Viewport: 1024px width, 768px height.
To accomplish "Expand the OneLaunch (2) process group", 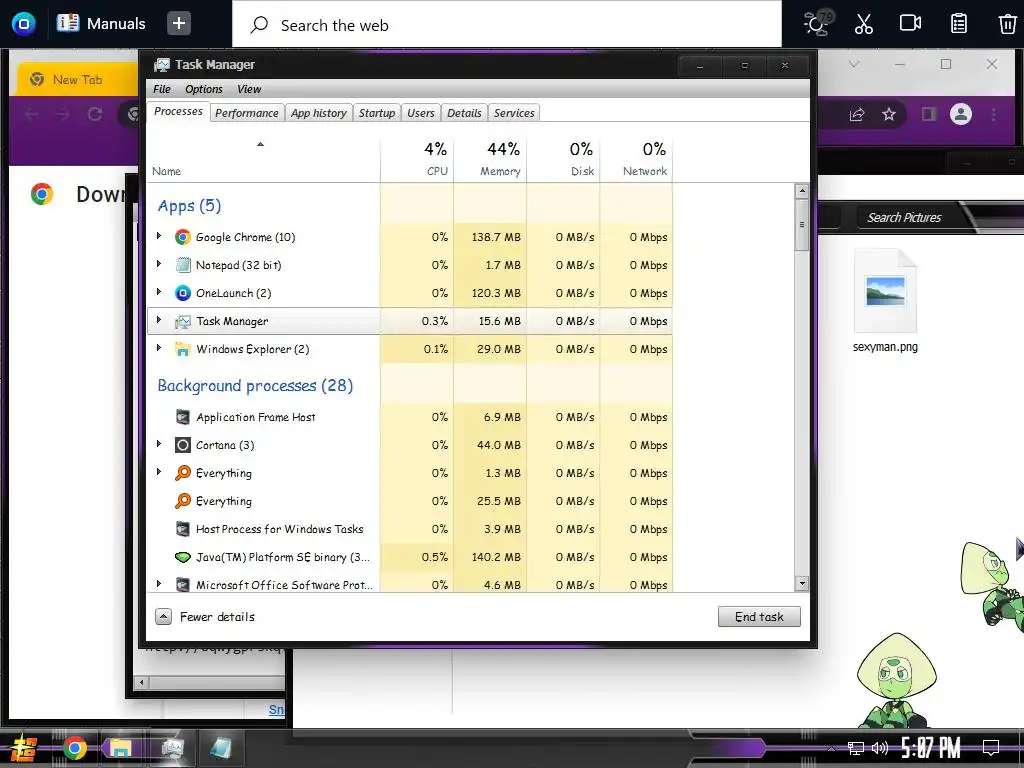I will click(159, 293).
